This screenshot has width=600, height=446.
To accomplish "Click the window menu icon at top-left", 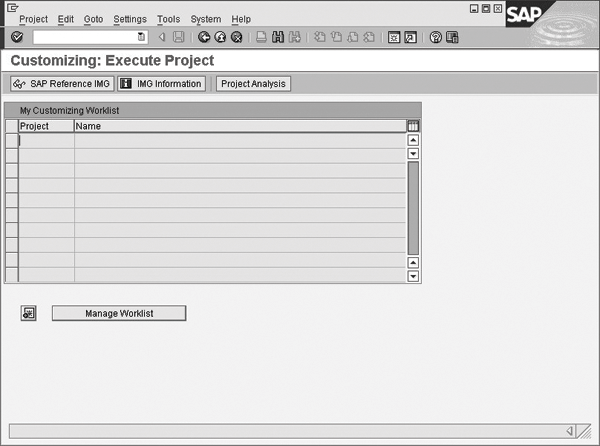I will coord(13,8).
